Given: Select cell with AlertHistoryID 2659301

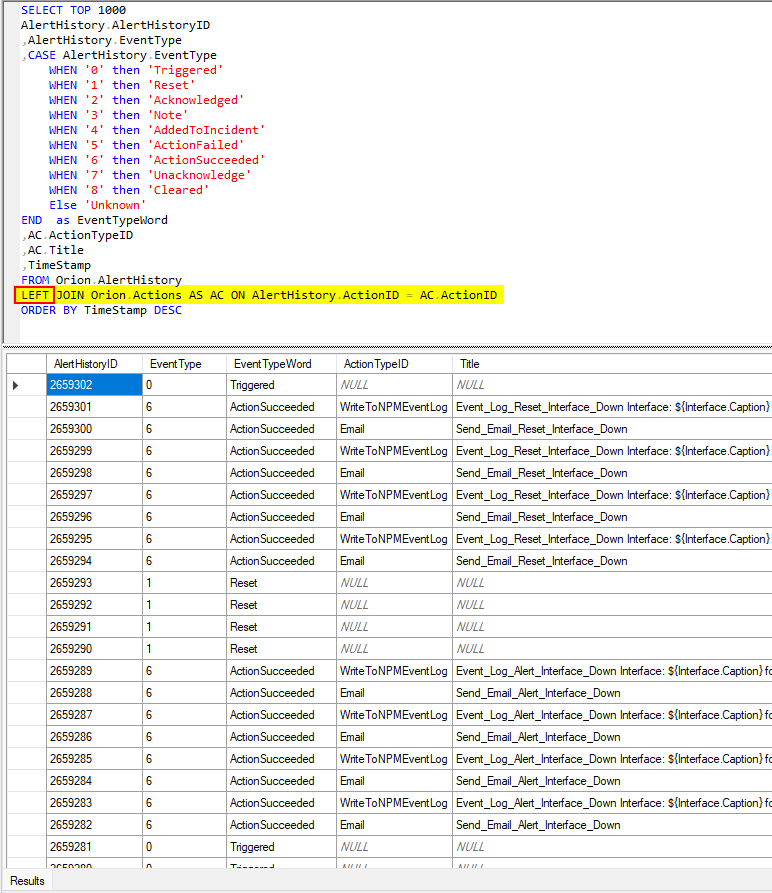Looking at the screenshot, I should [94, 407].
